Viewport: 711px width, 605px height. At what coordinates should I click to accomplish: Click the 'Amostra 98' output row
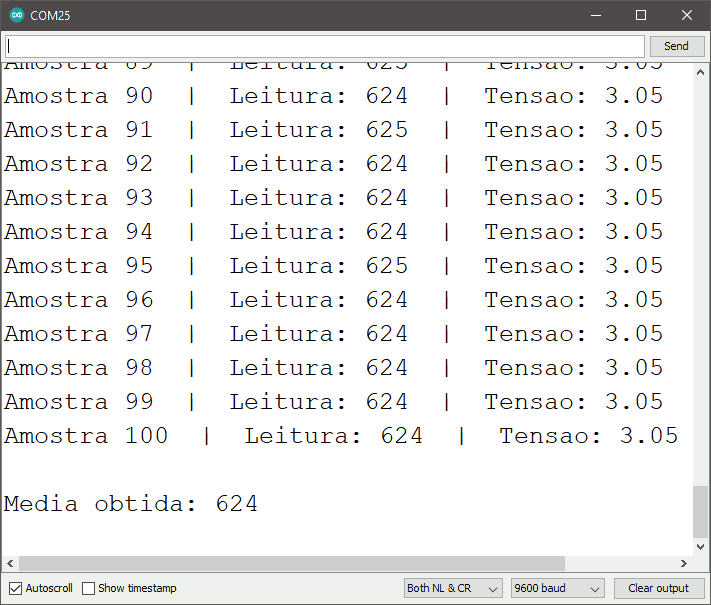point(333,367)
